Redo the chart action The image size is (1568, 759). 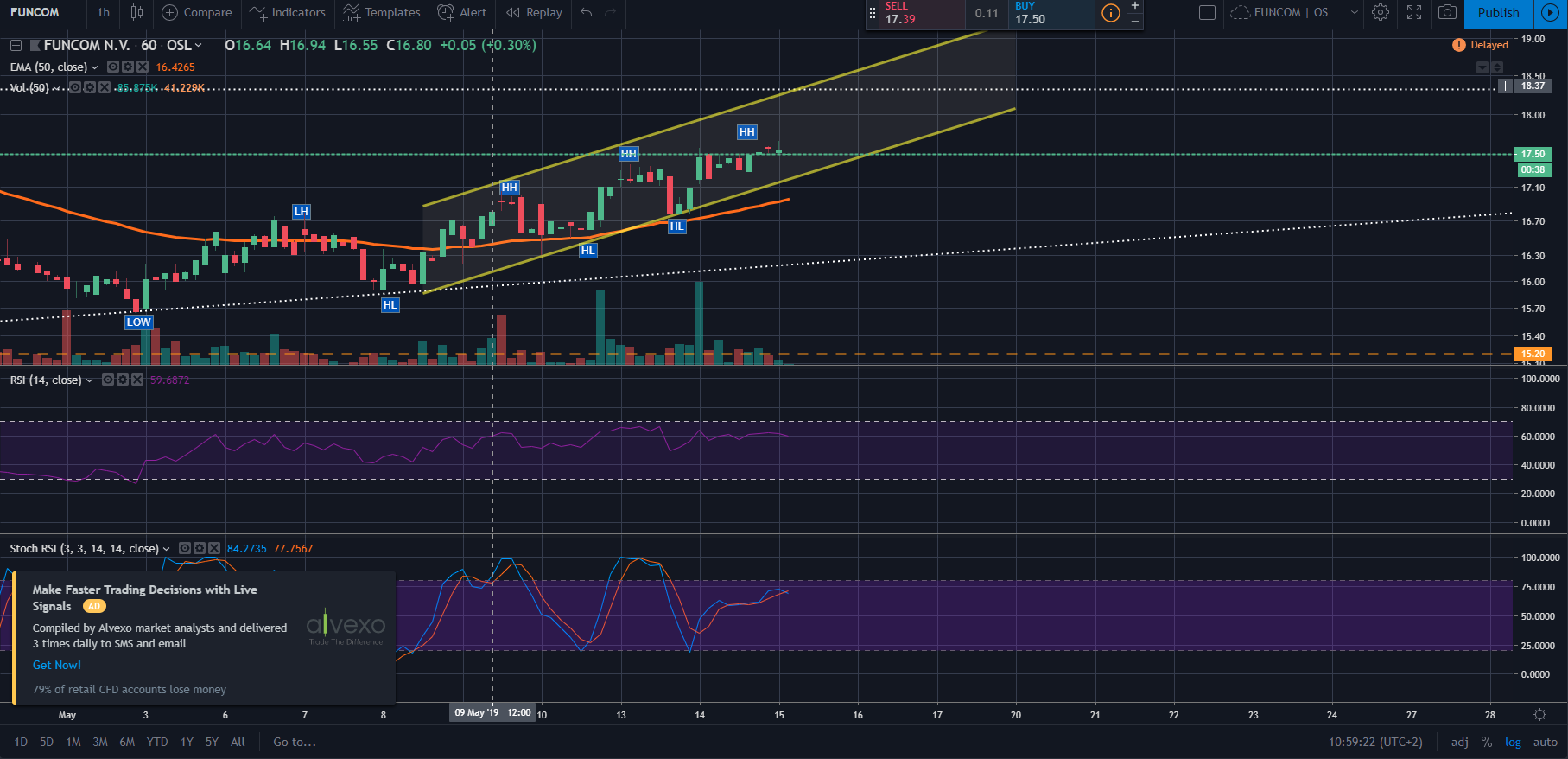pos(611,12)
